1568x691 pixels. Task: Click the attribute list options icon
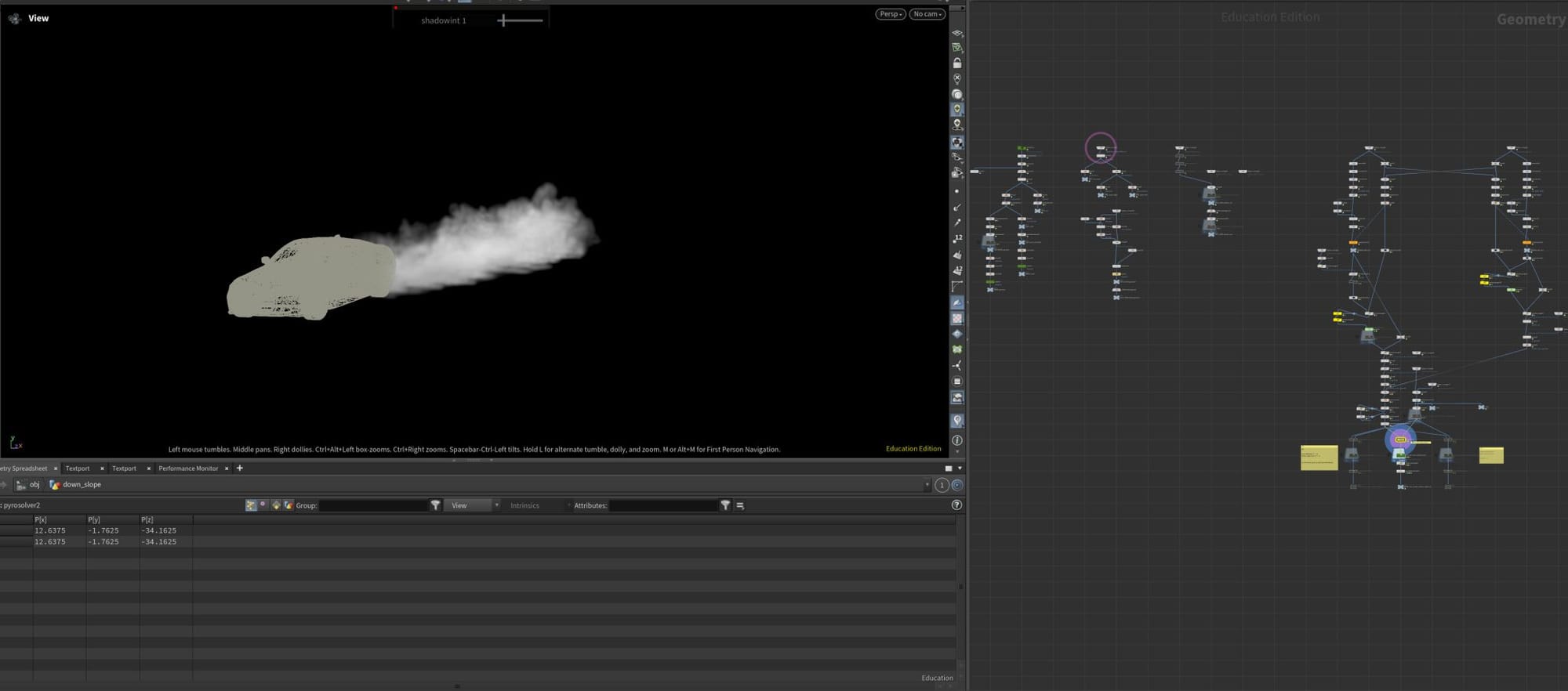(740, 505)
